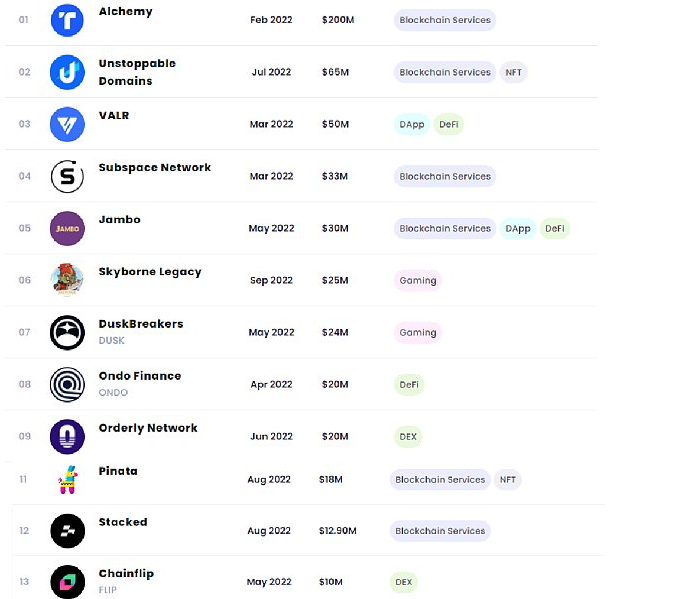Click the Skyborne Legacy game artwork
This screenshot has width=680, height=599.
(x=67, y=280)
